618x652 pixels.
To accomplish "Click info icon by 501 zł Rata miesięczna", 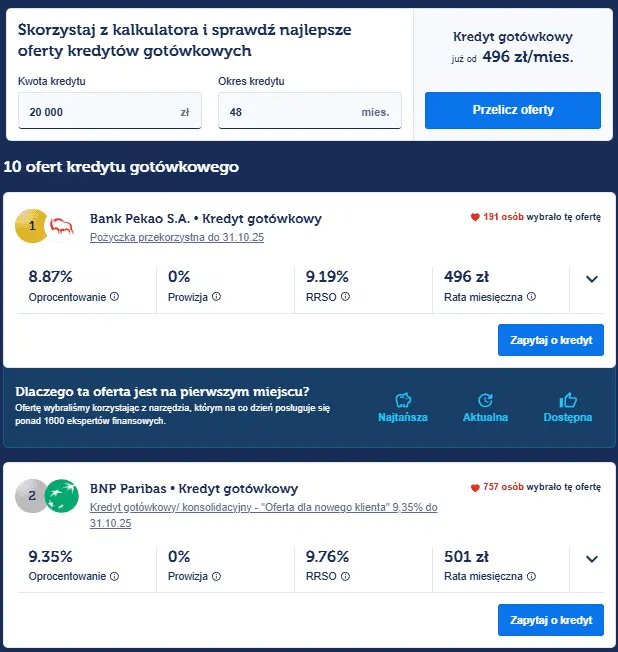I will pyautogui.click(x=531, y=577).
